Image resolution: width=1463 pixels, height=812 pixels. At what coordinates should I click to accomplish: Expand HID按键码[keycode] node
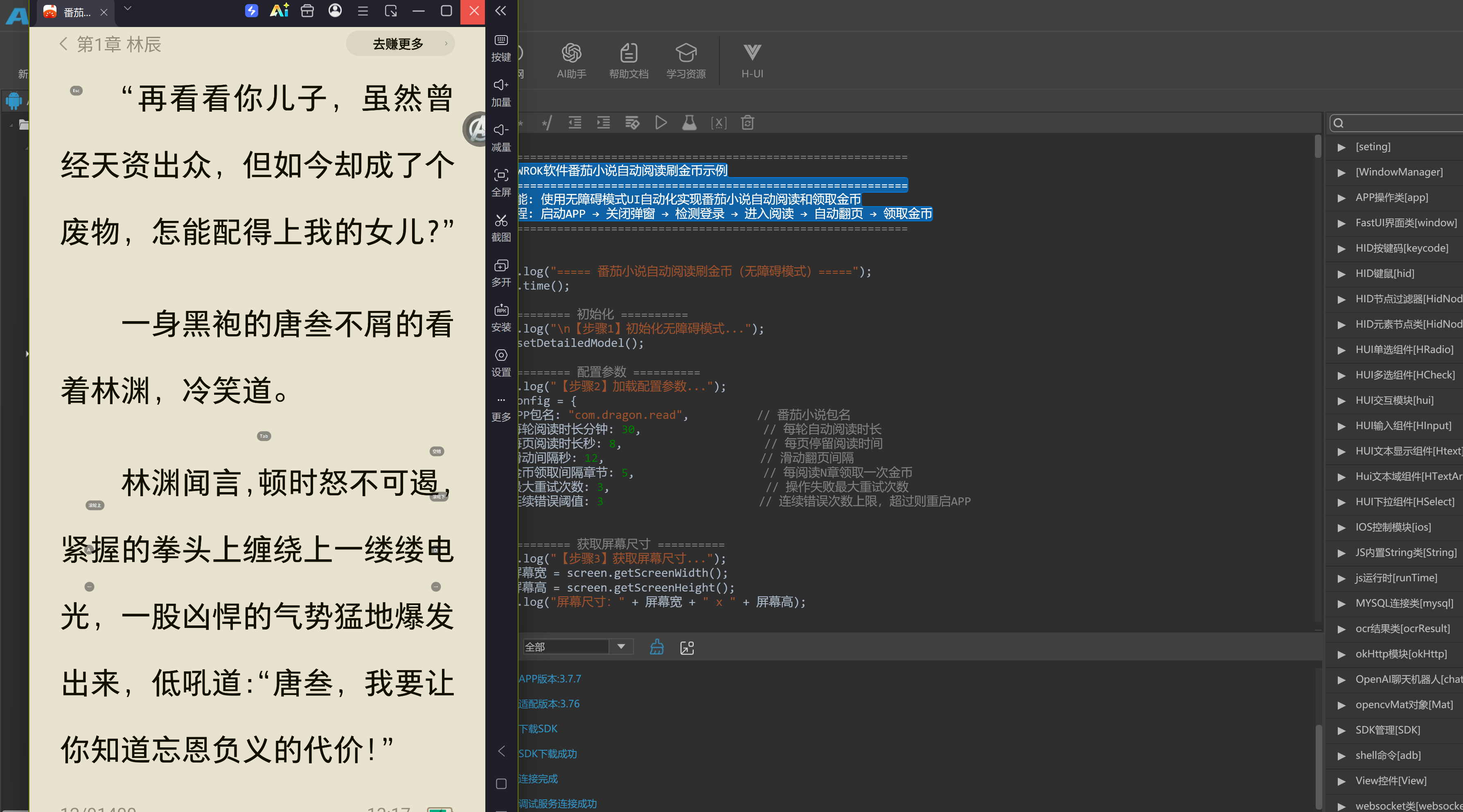(x=1341, y=249)
